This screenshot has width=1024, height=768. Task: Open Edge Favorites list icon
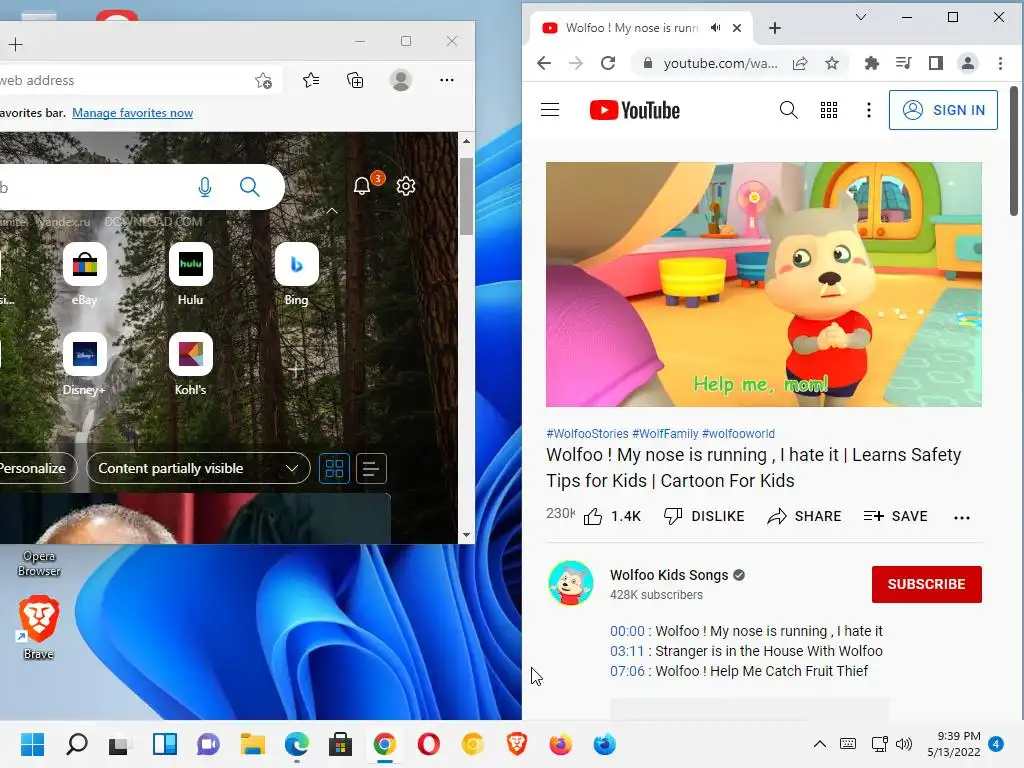[x=311, y=80]
